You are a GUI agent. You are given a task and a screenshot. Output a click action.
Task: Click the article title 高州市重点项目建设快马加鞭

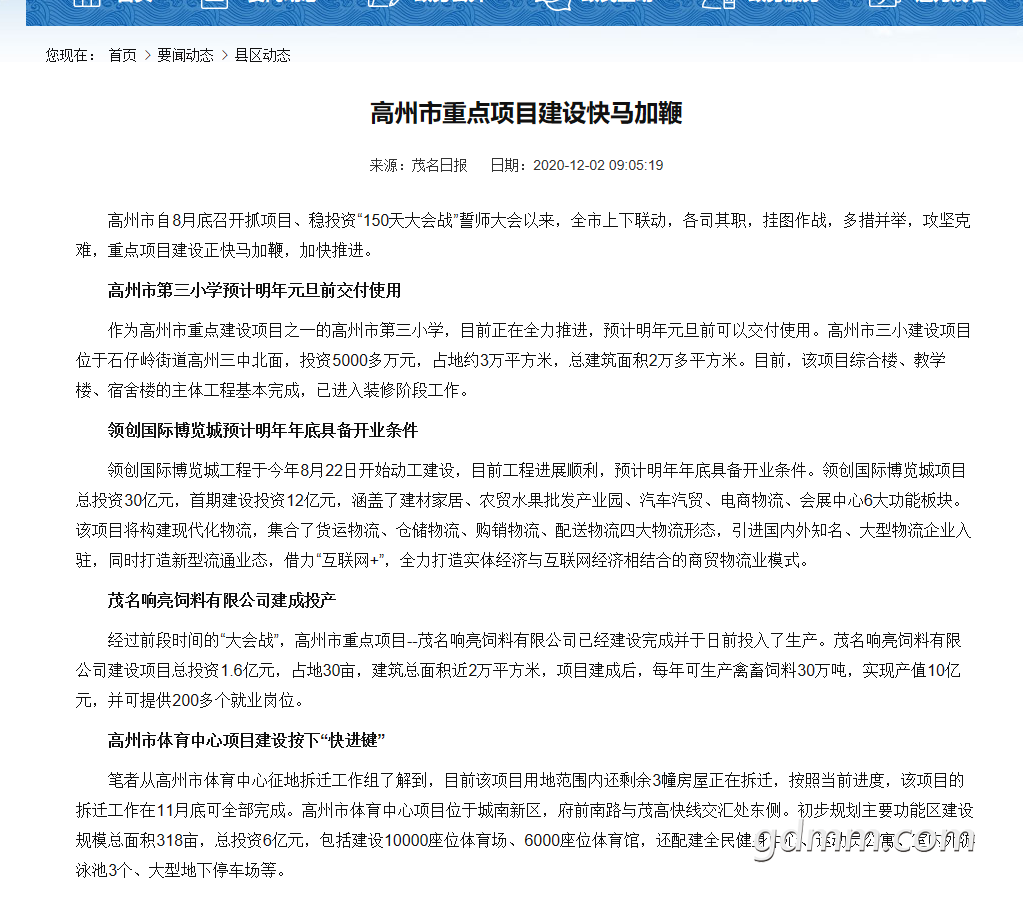tap(527, 114)
